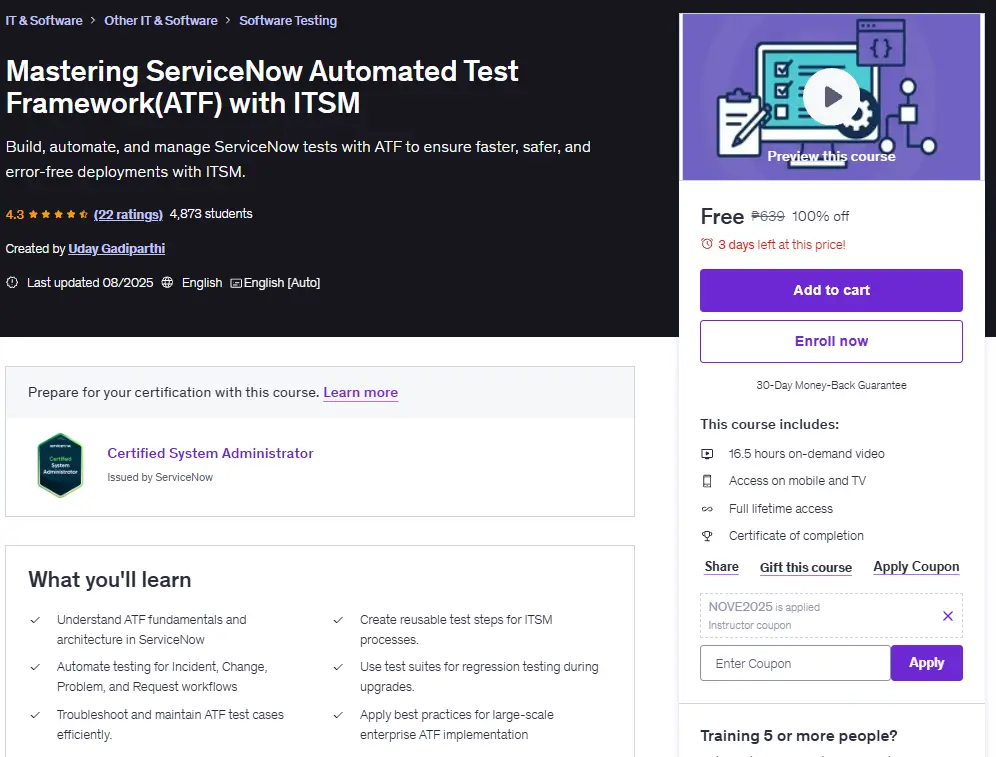The image size is (996, 757).
Task: Click the English [Auto] captions label
Action: [x=282, y=283]
